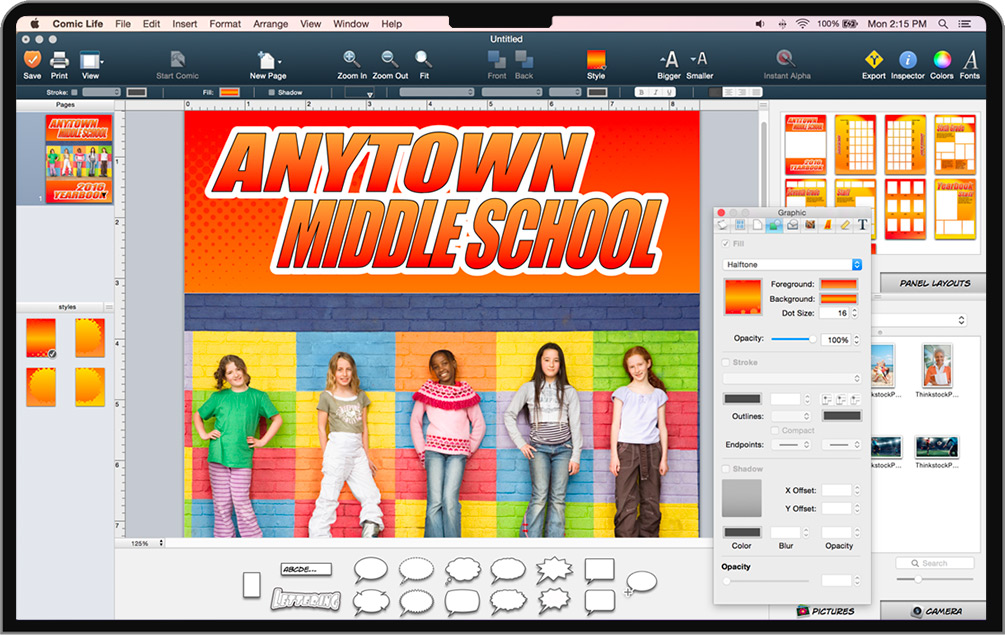1005x635 pixels.
Task: Open the Colors wheel icon
Action: [942, 60]
